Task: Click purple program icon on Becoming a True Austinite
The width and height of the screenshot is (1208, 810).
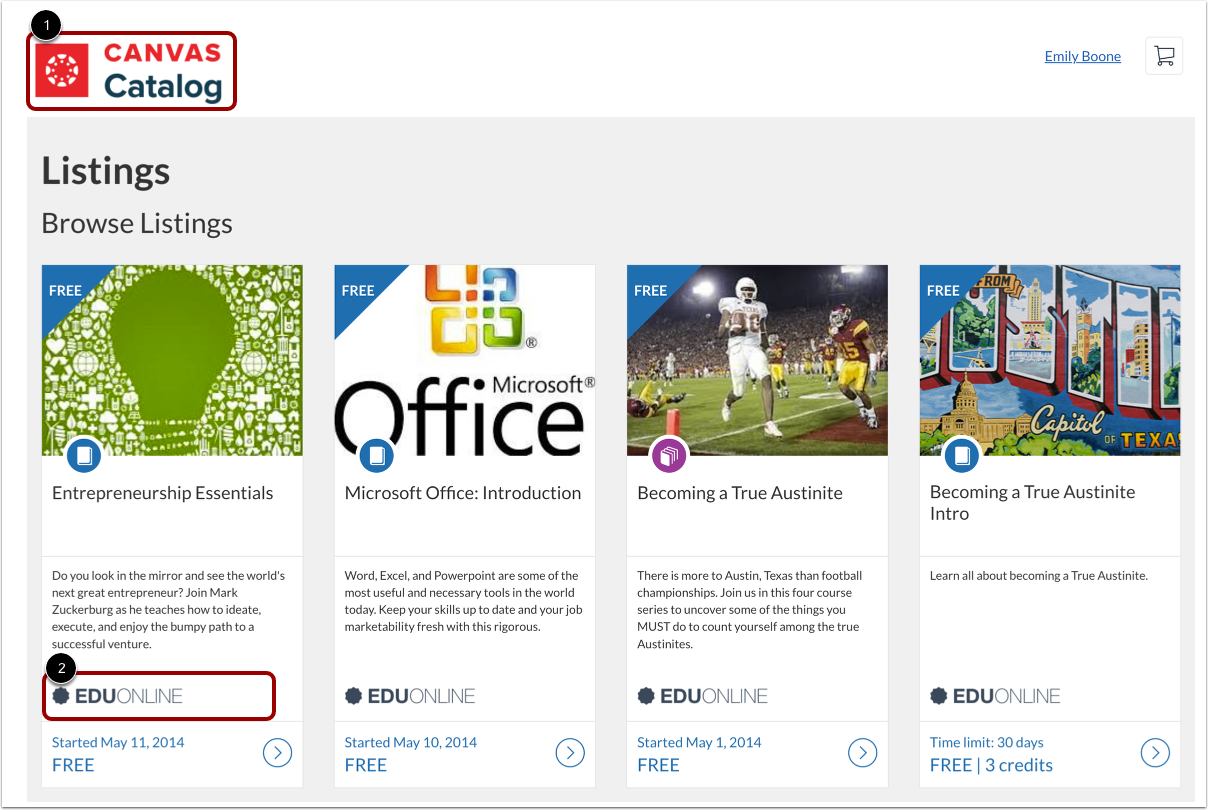Action: coord(669,457)
